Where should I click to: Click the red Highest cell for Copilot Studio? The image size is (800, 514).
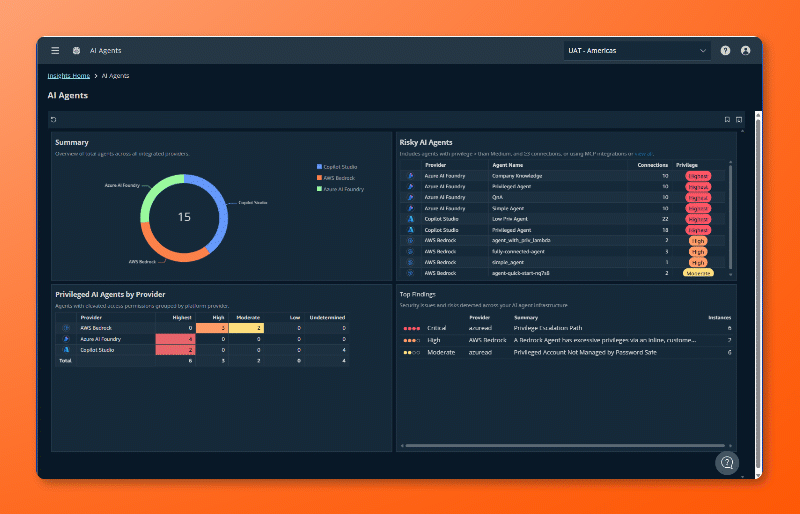coord(175,350)
